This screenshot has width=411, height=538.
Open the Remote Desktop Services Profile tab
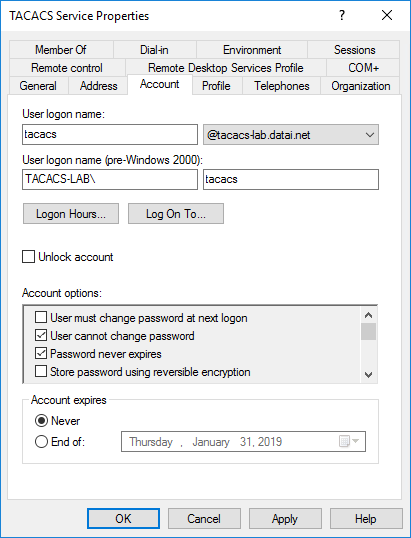(x=226, y=68)
